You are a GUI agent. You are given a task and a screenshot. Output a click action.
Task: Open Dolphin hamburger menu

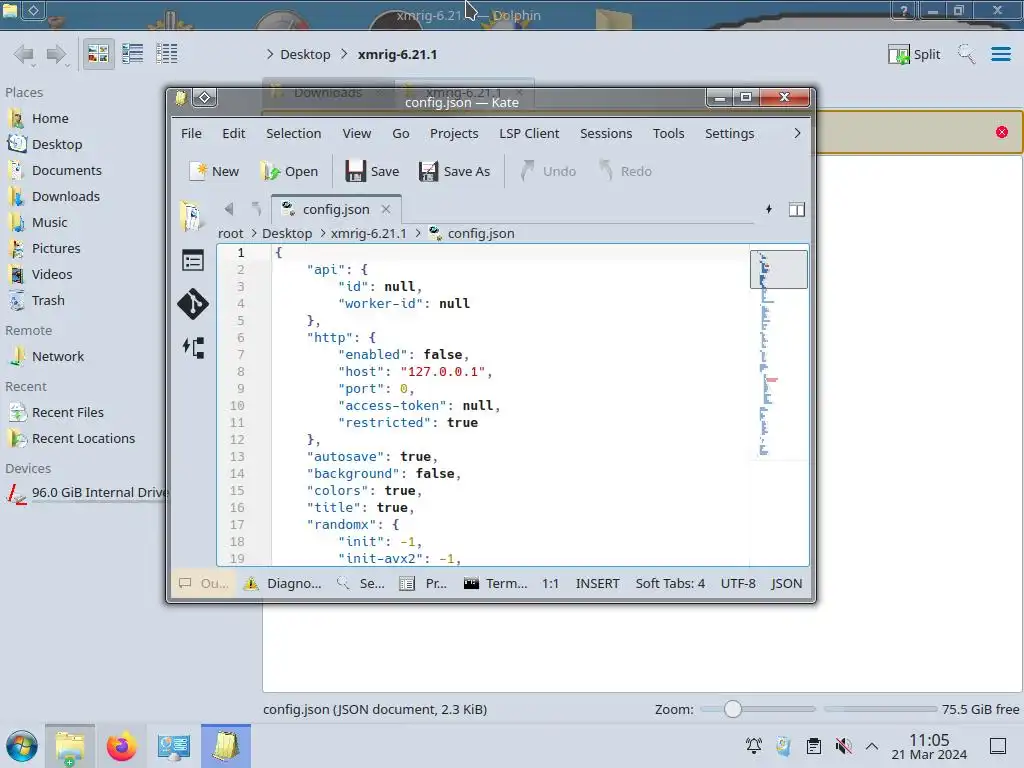[1000, 54]
